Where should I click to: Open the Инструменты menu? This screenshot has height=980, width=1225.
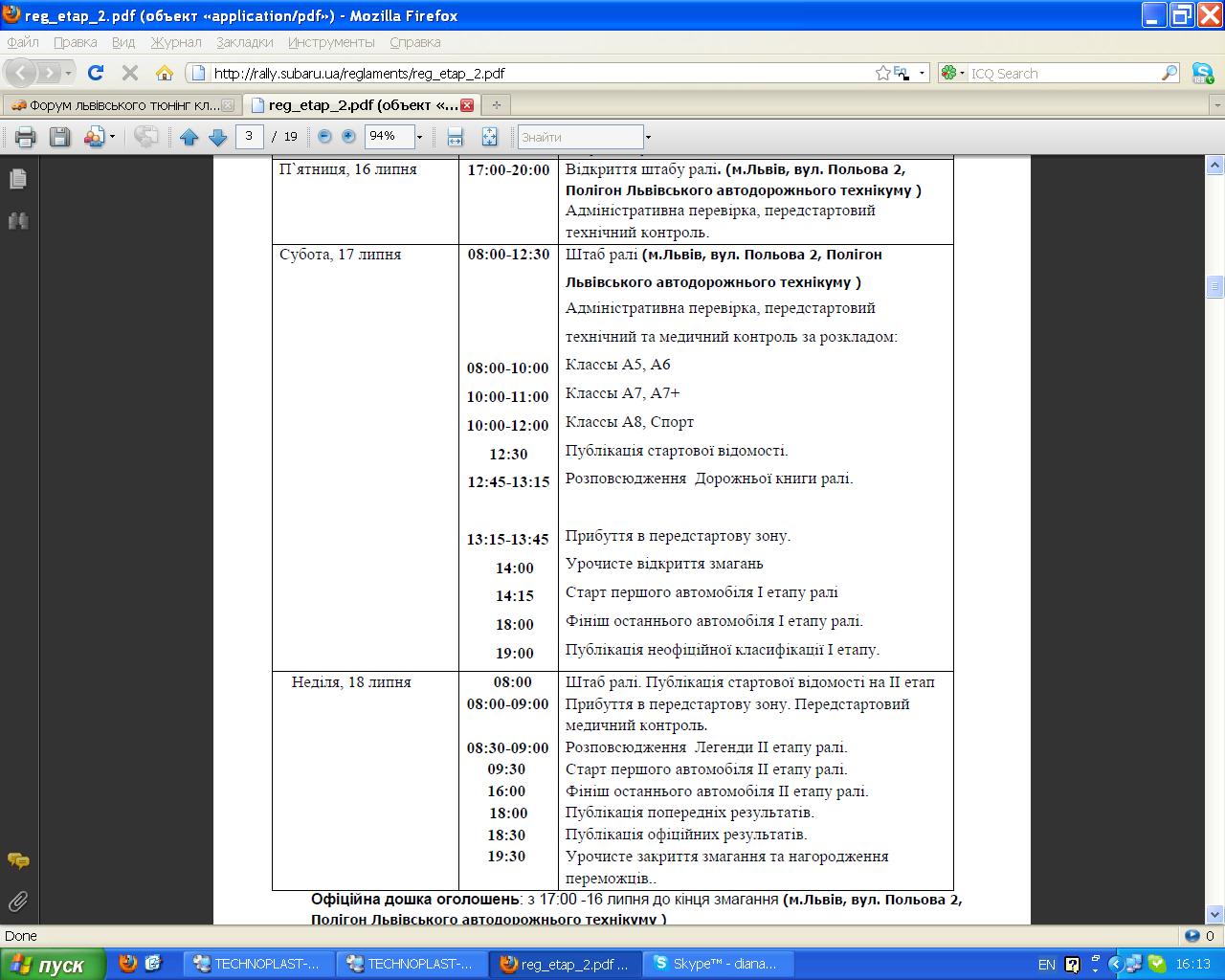331,42
